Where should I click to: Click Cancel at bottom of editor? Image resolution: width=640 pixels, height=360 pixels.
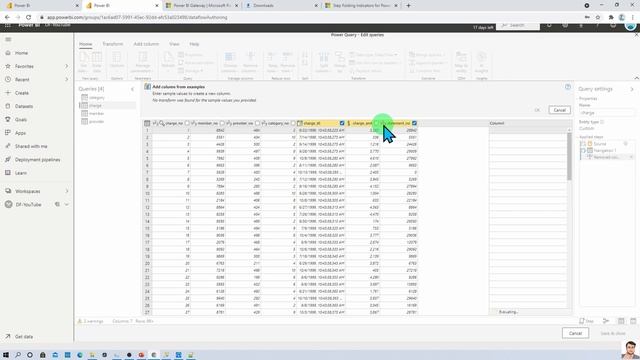575,333
